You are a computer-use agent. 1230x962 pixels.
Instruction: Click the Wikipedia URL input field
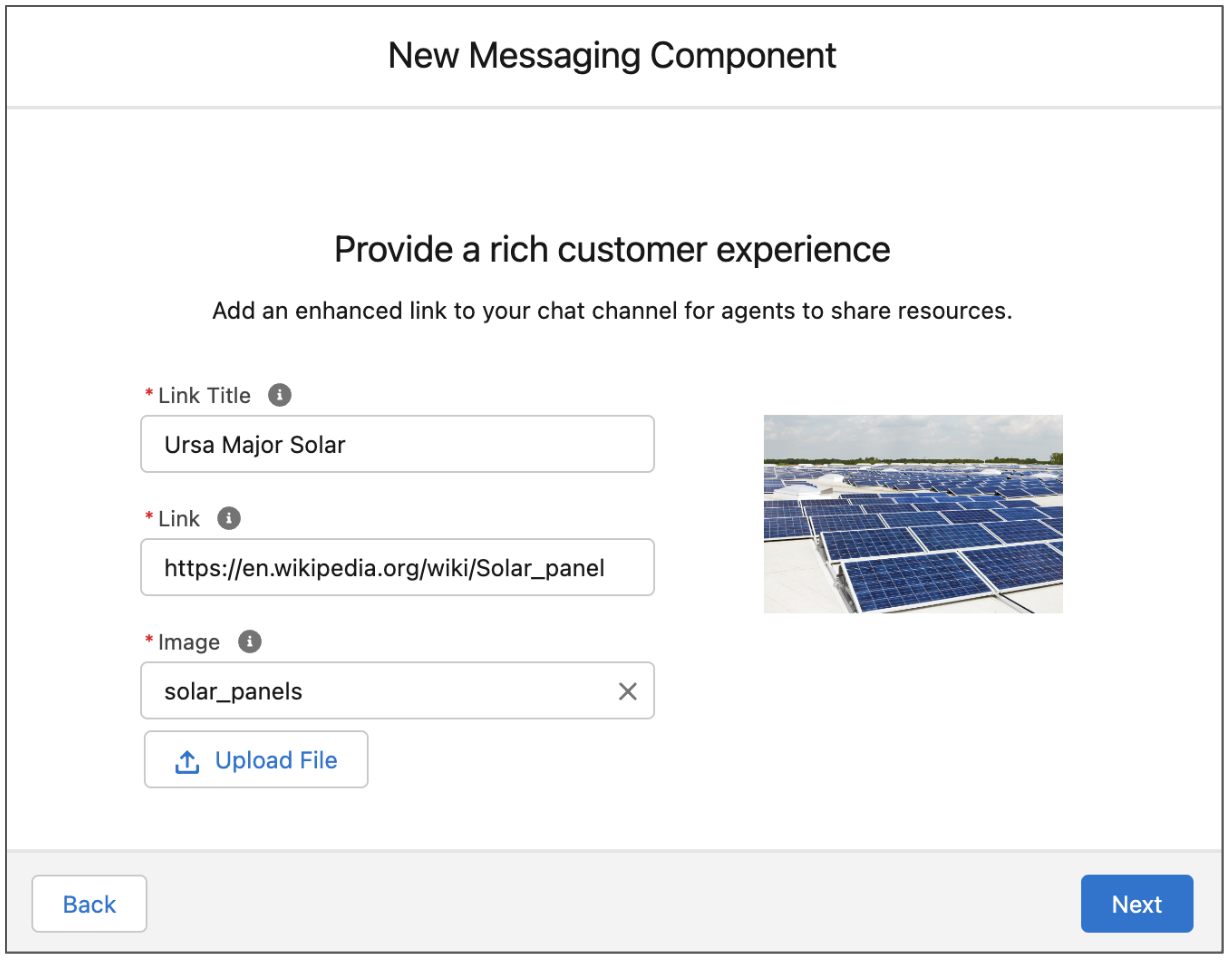(x=398, y=567)
